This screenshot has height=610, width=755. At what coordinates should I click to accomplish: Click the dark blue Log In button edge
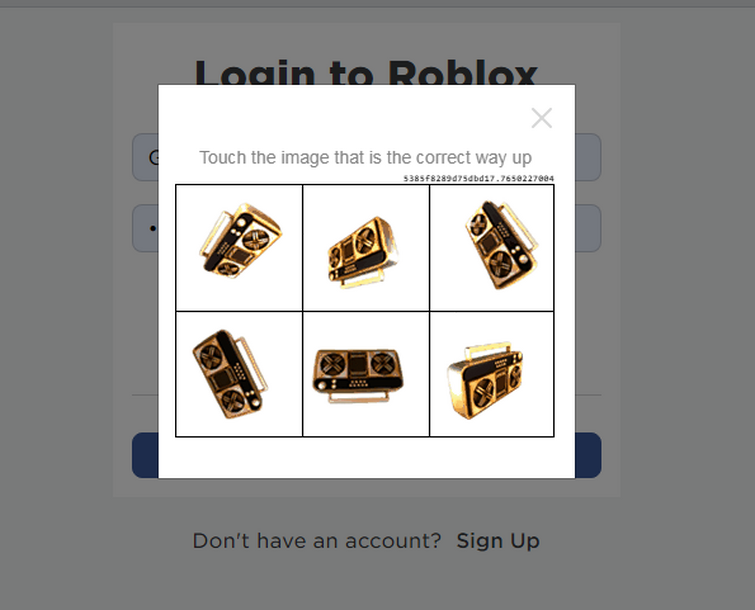(x=145, y=455)
